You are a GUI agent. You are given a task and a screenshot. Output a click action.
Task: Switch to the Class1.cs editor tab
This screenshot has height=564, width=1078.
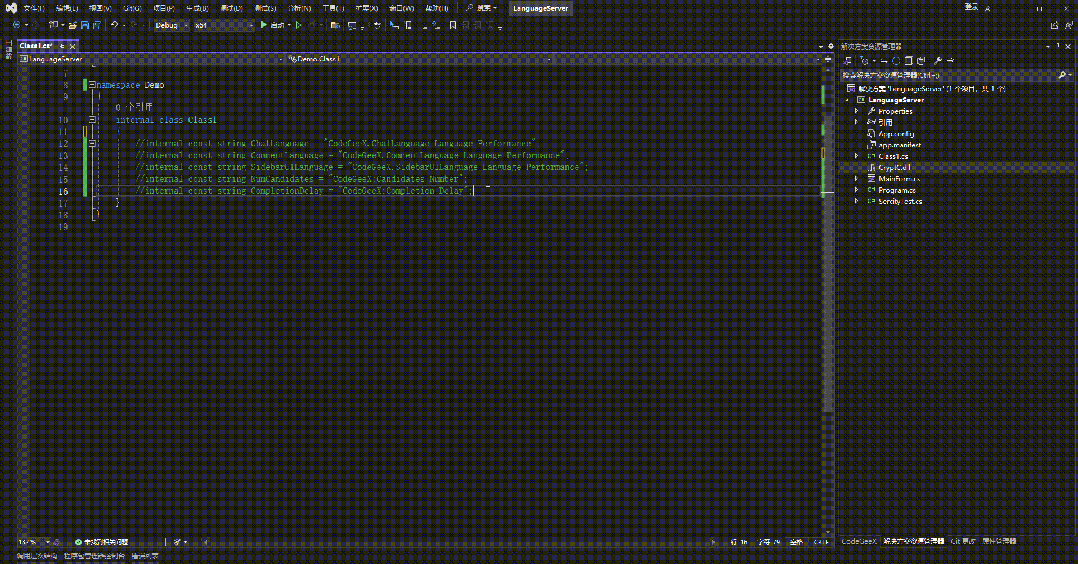pos(36,45)
